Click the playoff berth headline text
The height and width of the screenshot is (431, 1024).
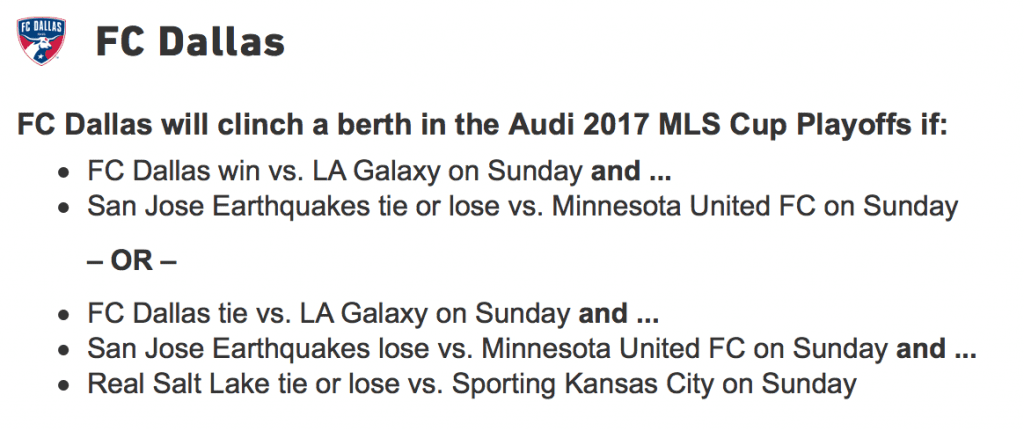click(481, 125)
